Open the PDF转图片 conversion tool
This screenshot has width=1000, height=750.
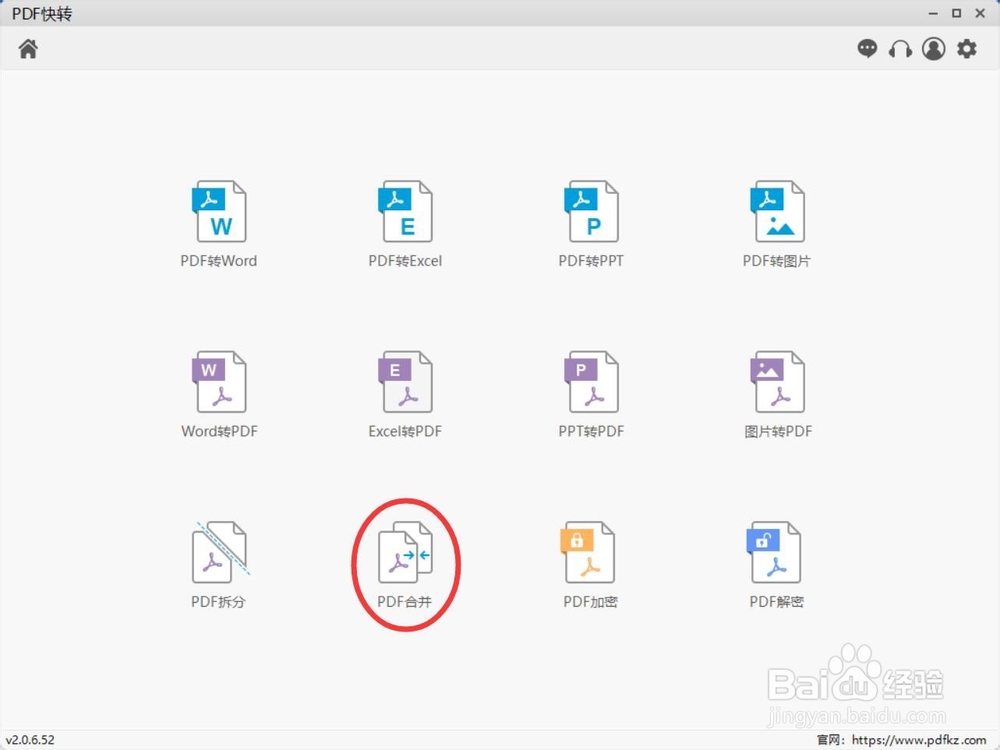[777, 224]
